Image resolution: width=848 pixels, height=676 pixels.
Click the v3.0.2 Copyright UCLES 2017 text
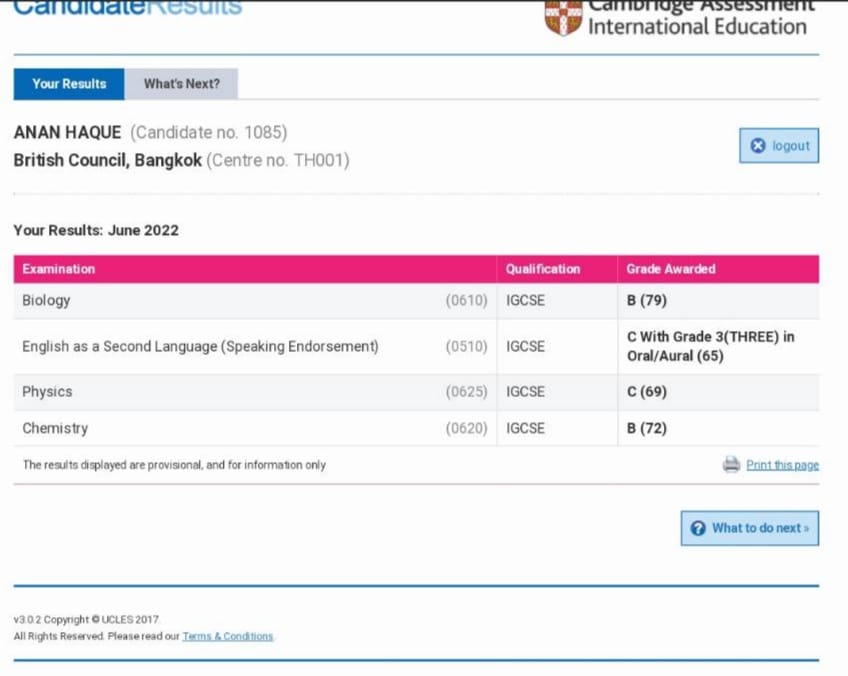tap(87, 620)
